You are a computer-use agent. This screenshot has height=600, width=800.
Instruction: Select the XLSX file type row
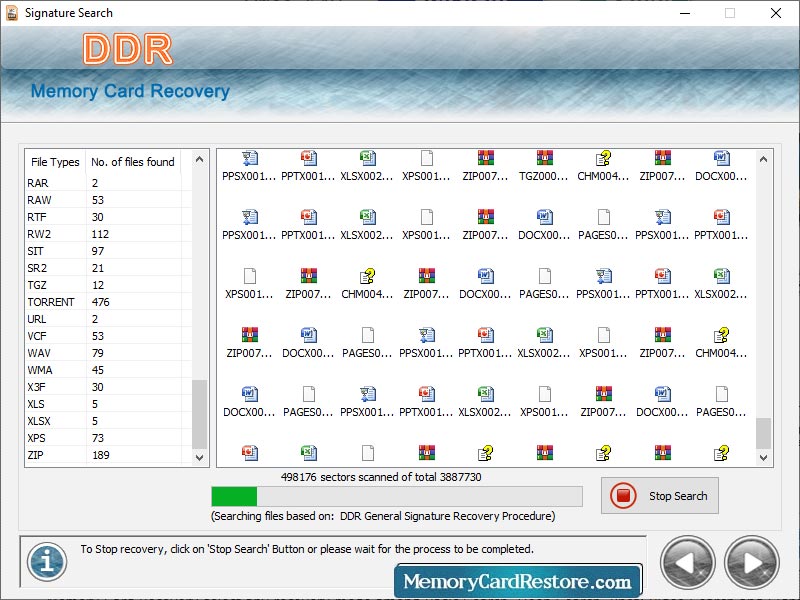pyautogui.click(x=108, y=421)
